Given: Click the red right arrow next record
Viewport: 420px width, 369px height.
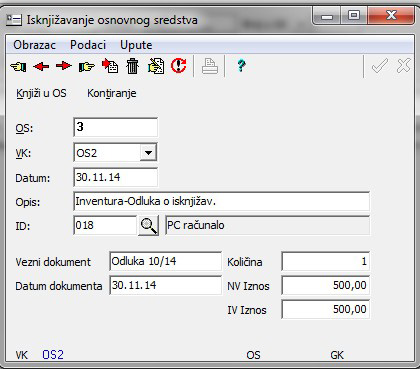Looking at the screenshot, I should click(64, 66).
